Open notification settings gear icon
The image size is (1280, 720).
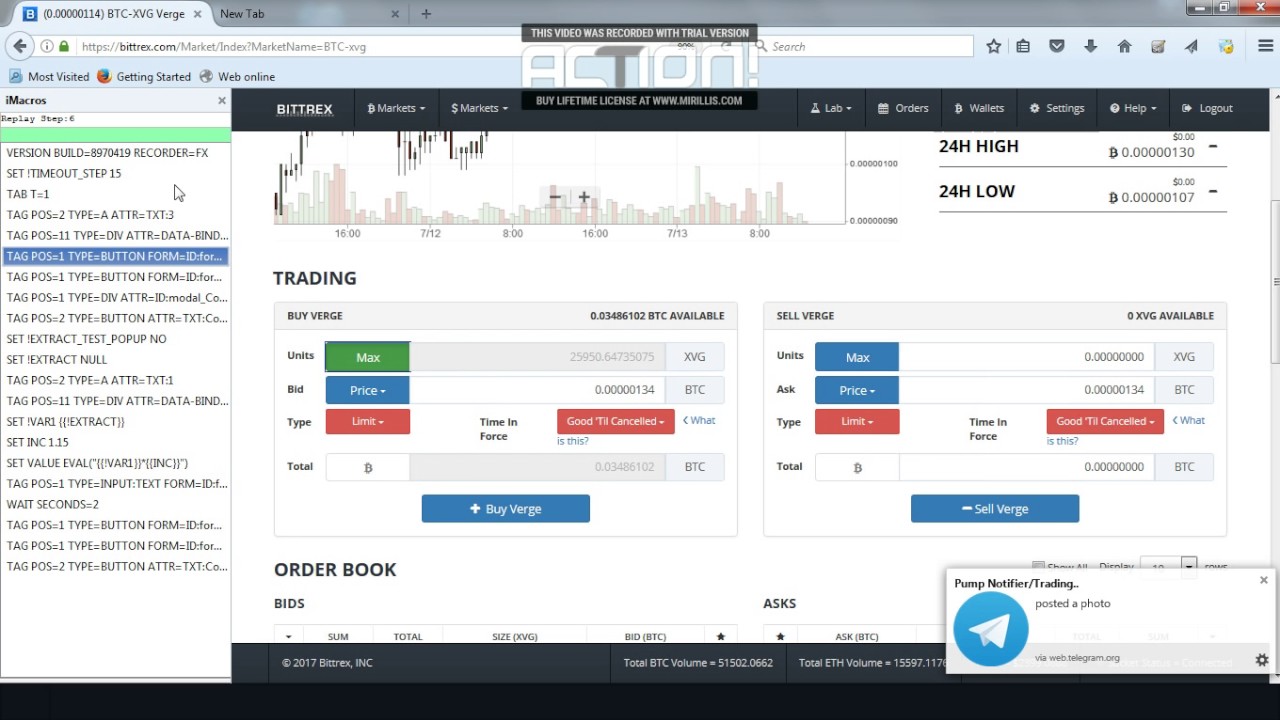1262,660
